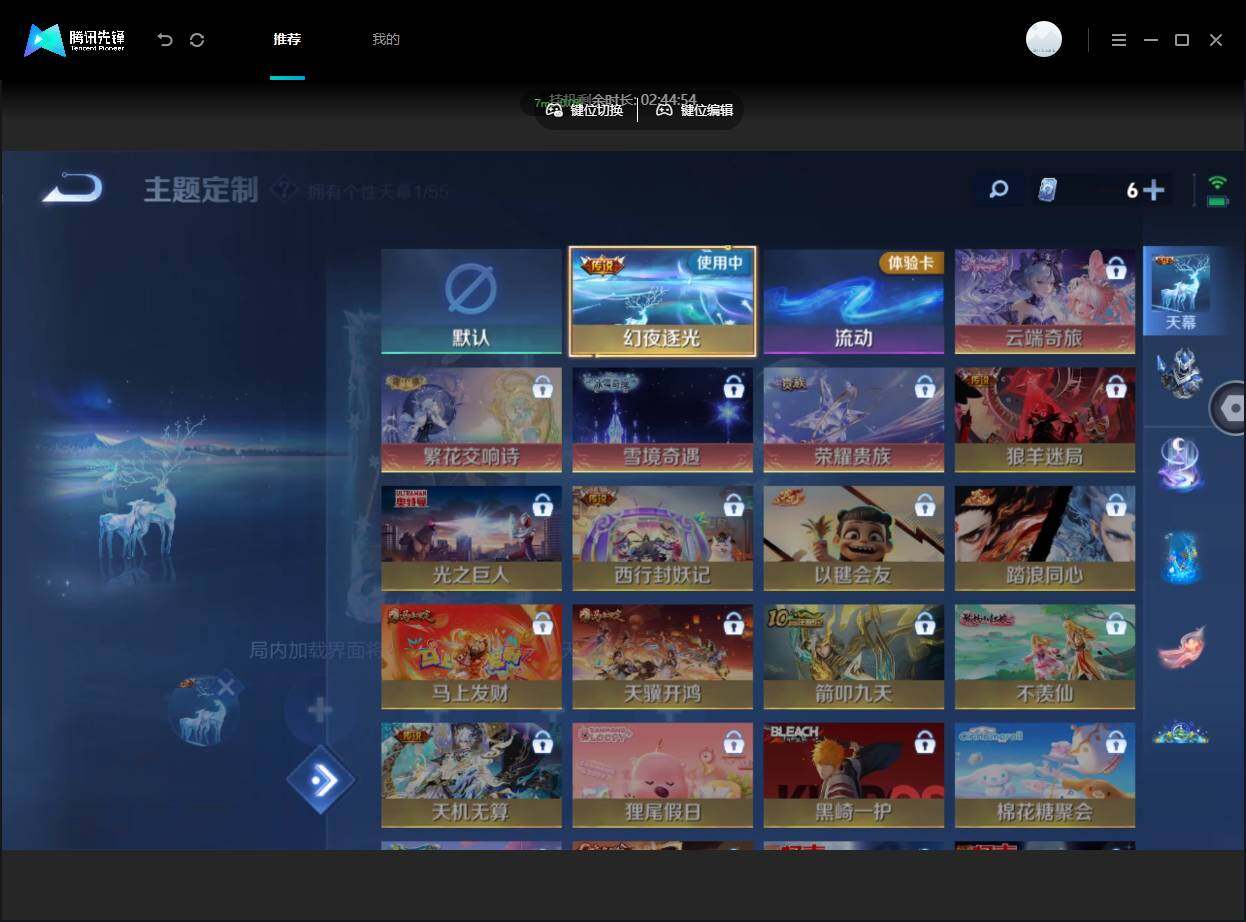
Task: Open the magnifier search in the game header
Action: 998,189
